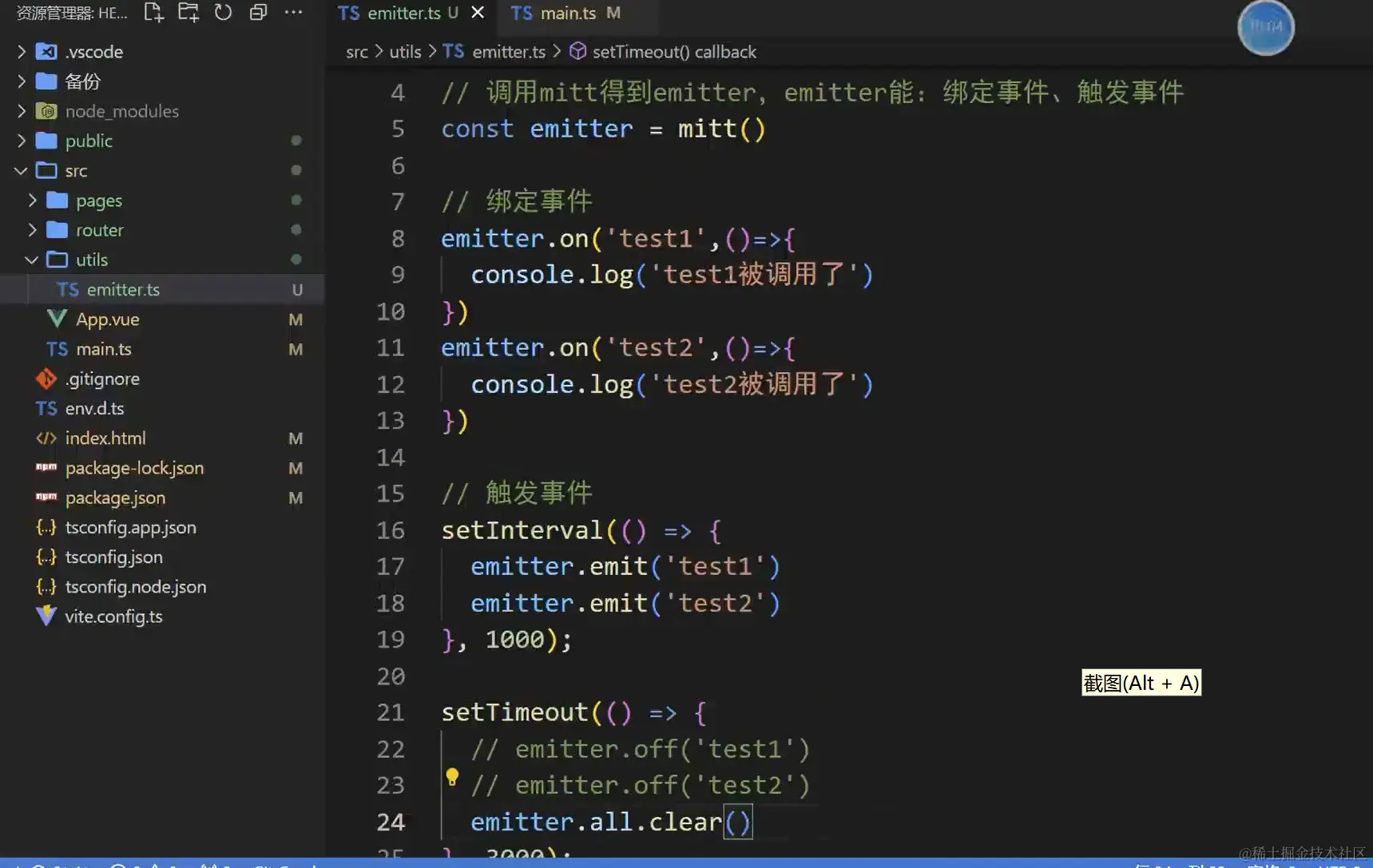The height and width of the screenshot is (868, 1373).
Task: Click the code 'emitter.all.clear()'
Action: [611, 822]
